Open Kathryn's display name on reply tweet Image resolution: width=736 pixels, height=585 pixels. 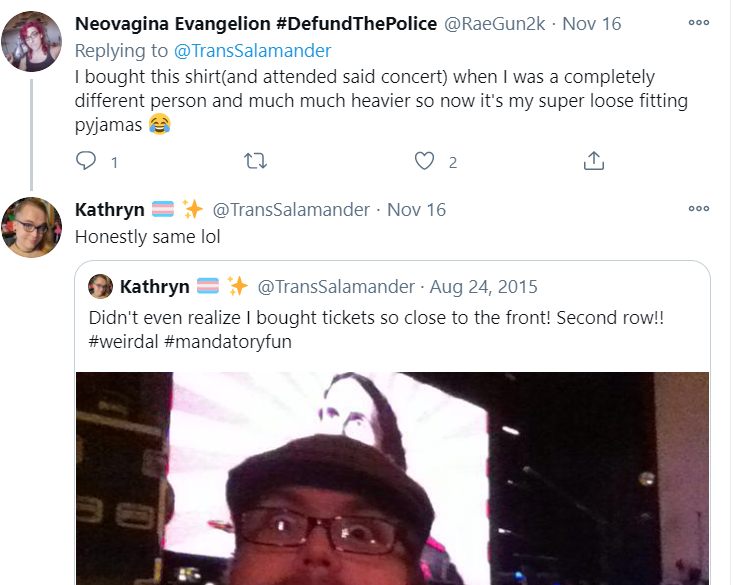[x=109, y=209]
